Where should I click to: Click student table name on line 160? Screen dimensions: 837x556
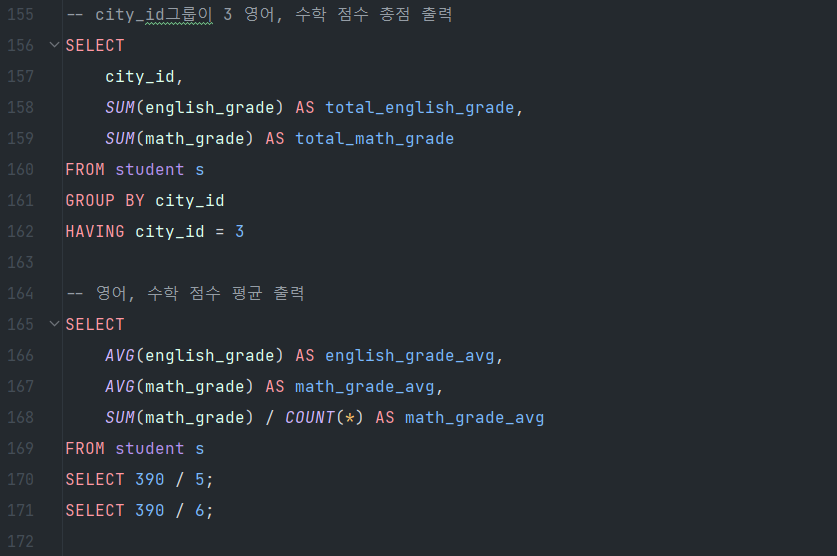(150, 170)
